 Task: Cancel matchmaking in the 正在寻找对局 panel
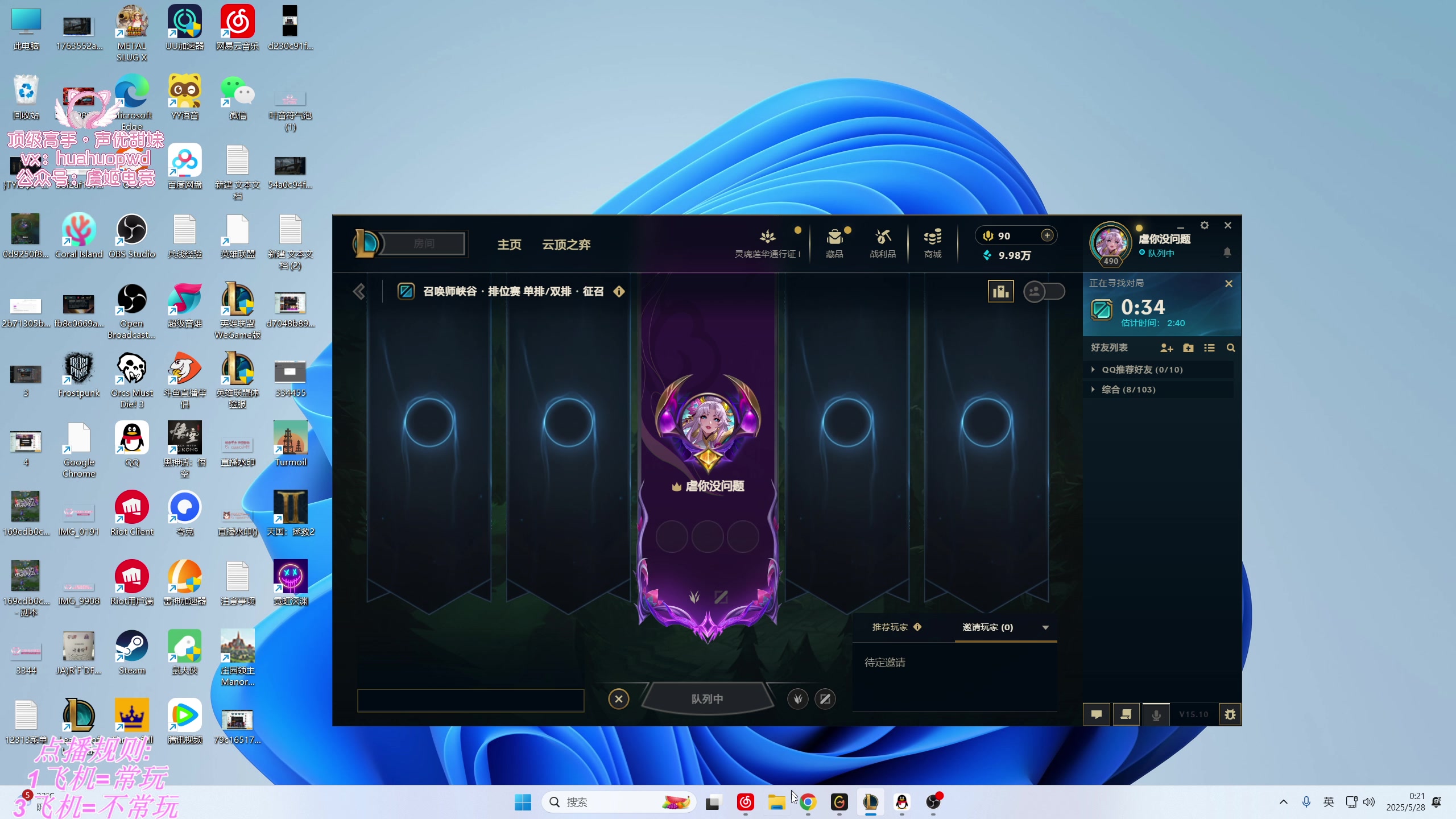(x=1228, y=283)
